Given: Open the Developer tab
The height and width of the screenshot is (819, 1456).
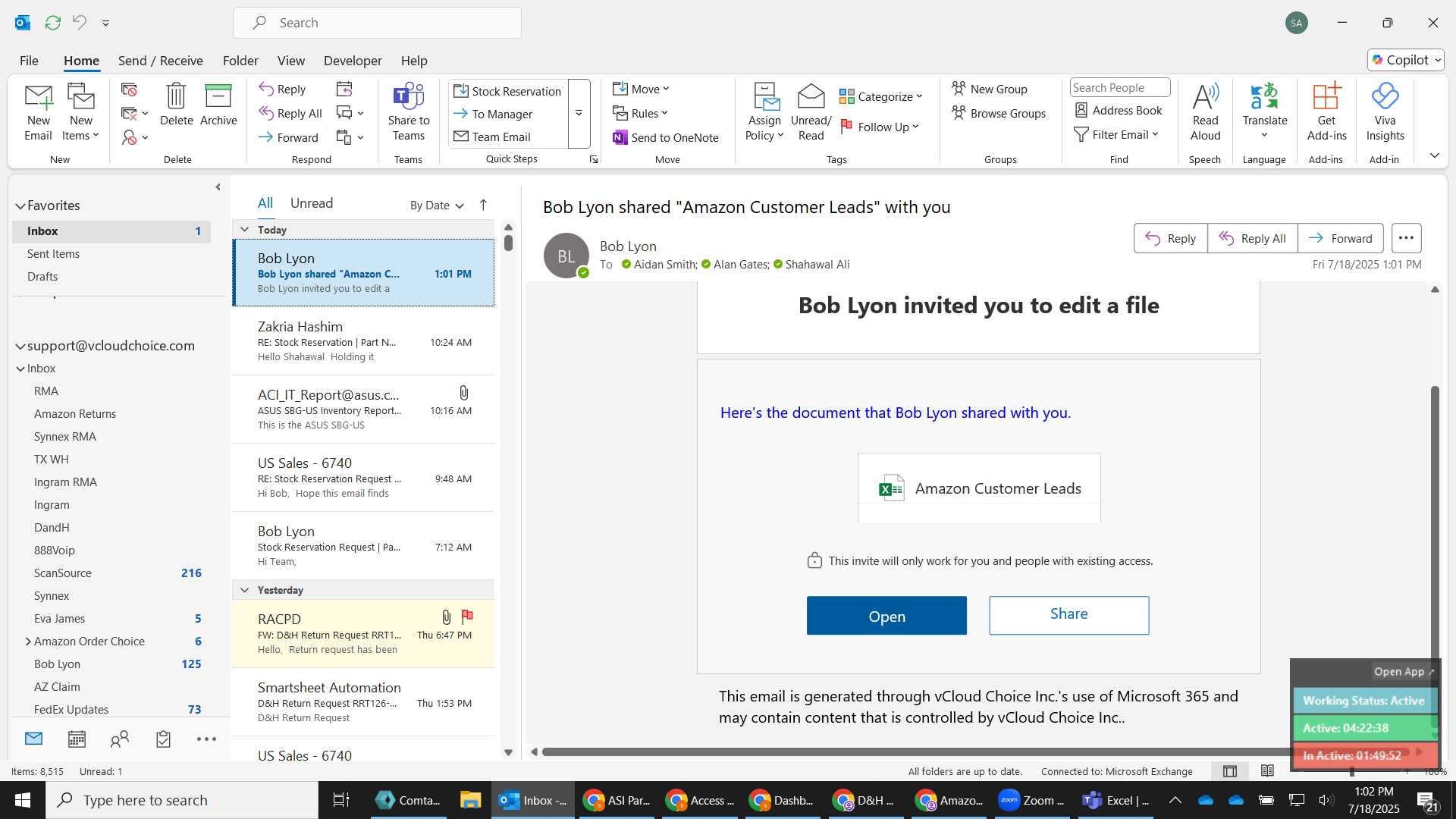Looking at the screenshot, I should 353,61.
